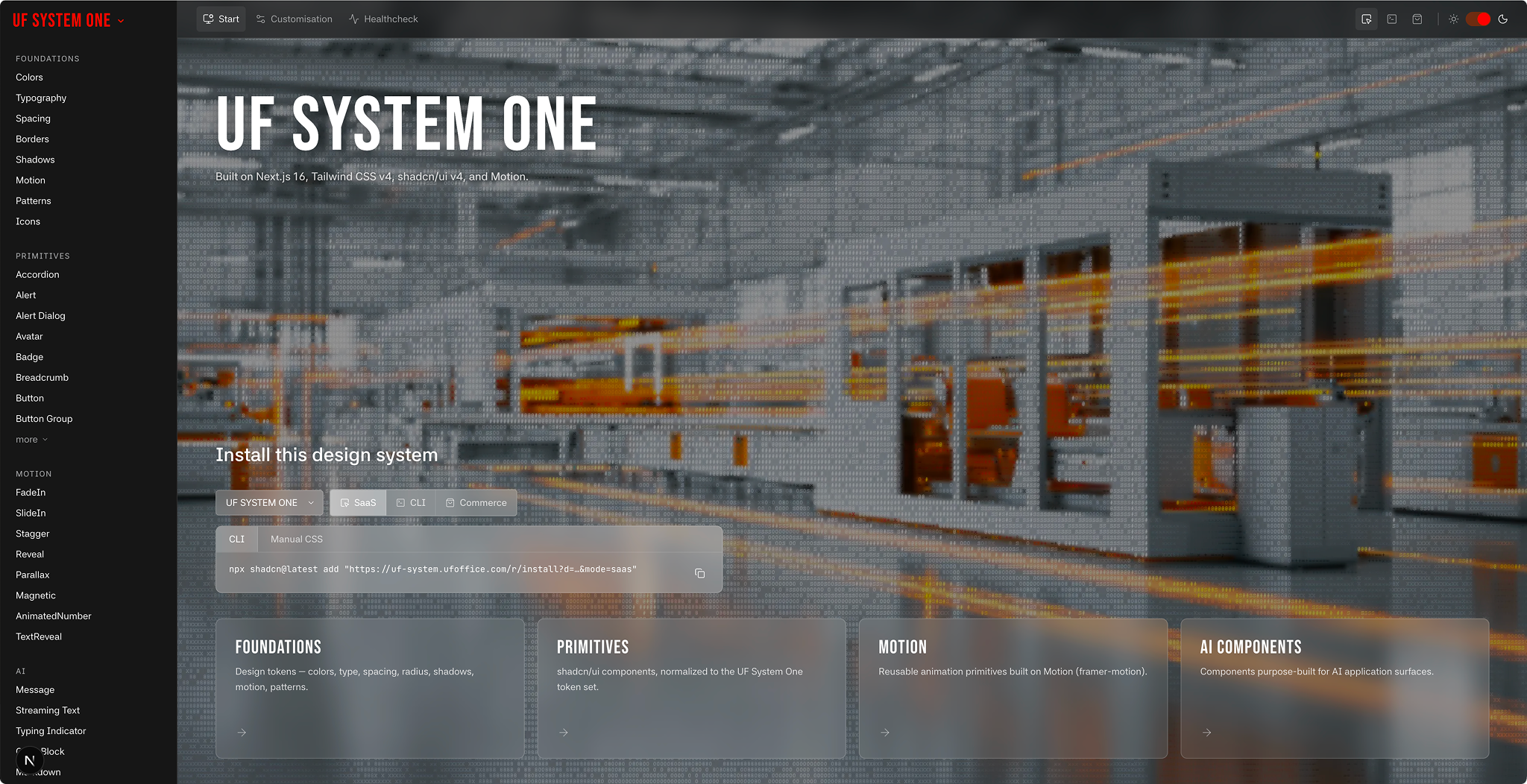Click arrow icon on AI Components card

tap(1206, 733)
